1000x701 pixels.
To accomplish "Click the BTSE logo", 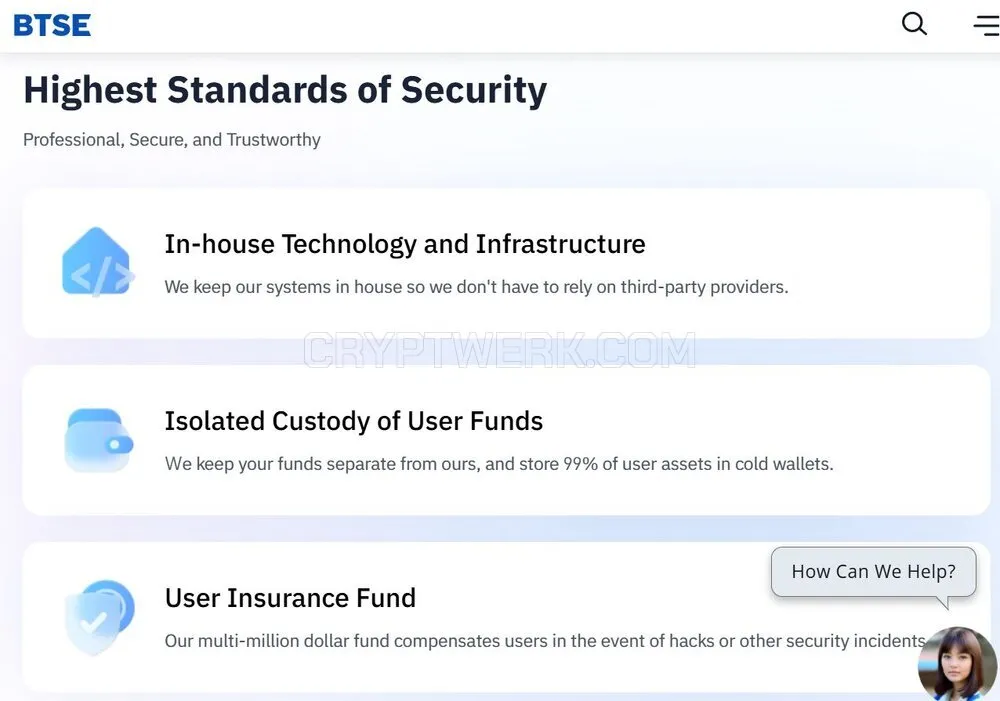I will [52, 26].
